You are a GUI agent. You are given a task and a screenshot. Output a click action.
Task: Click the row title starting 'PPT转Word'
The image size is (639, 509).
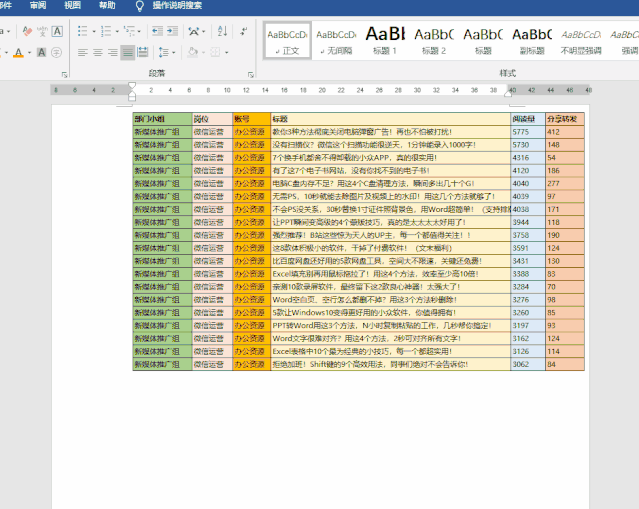pos(390,326)
